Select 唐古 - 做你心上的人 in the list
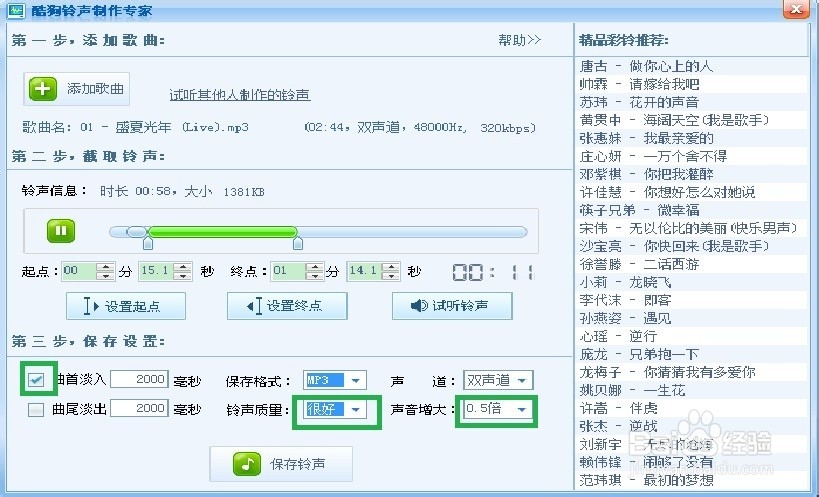This screenshot has height=497, width=819. pyautogui.click(x=691, y=66)
